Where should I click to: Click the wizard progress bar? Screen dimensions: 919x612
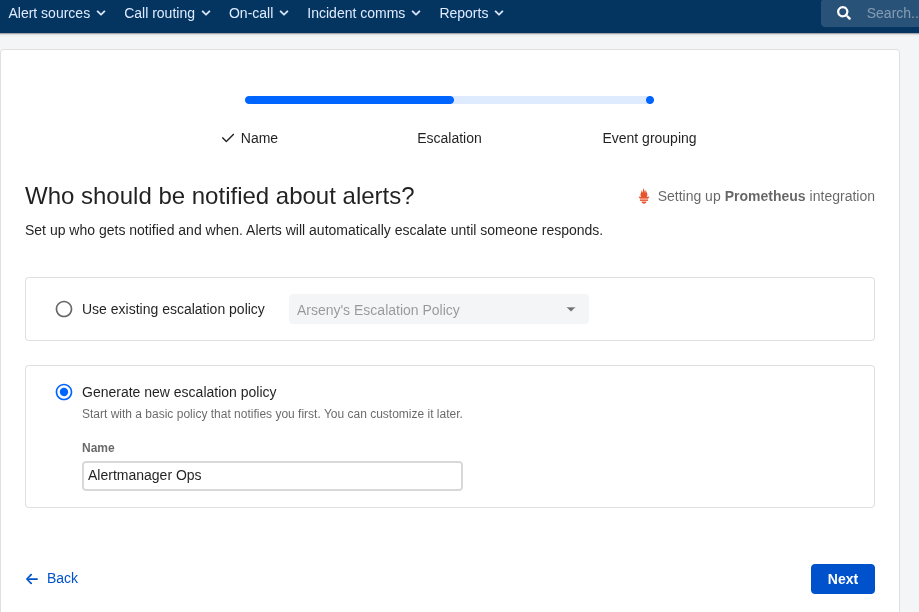coord(449,100)
